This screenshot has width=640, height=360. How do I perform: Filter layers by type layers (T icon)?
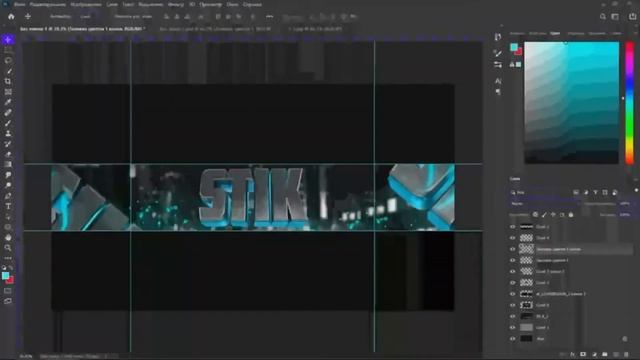pyautogui.click(x=596, y=192)
